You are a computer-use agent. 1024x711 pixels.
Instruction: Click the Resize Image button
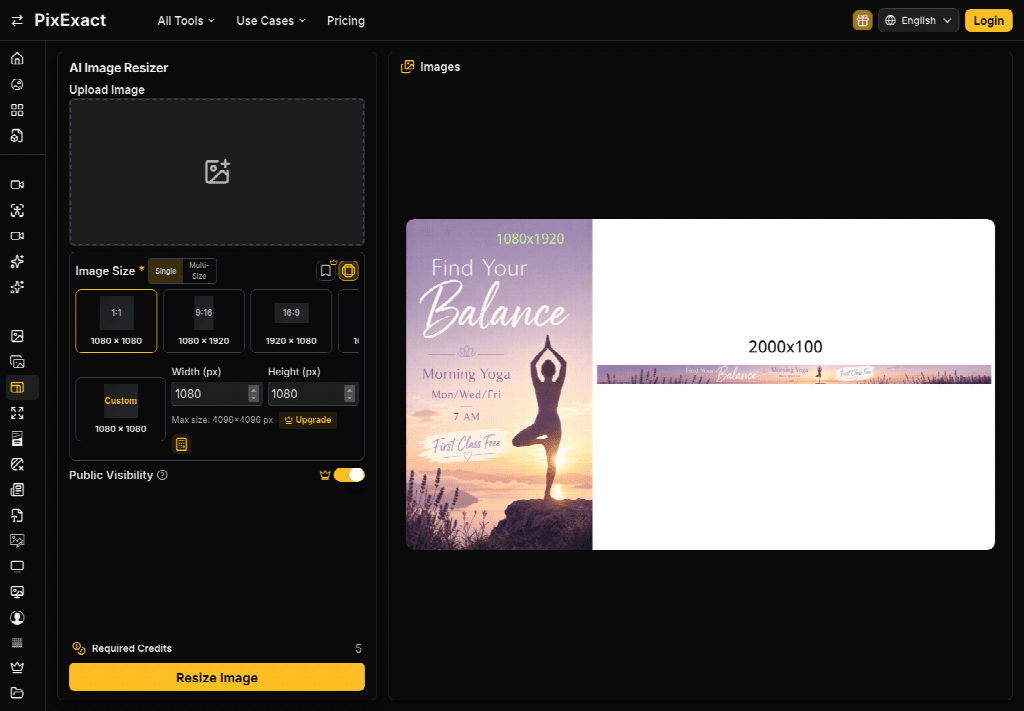coord(217,677)
